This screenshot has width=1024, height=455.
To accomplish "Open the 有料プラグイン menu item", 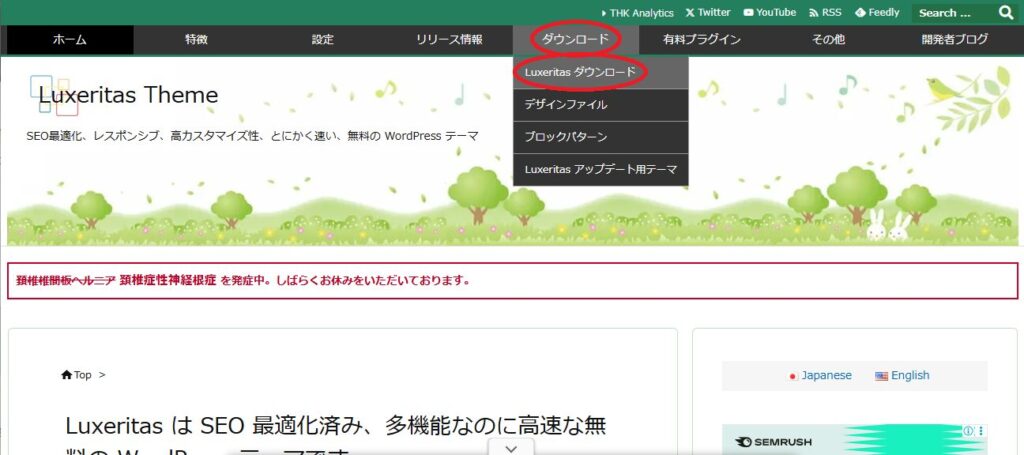I will (701, 40).
